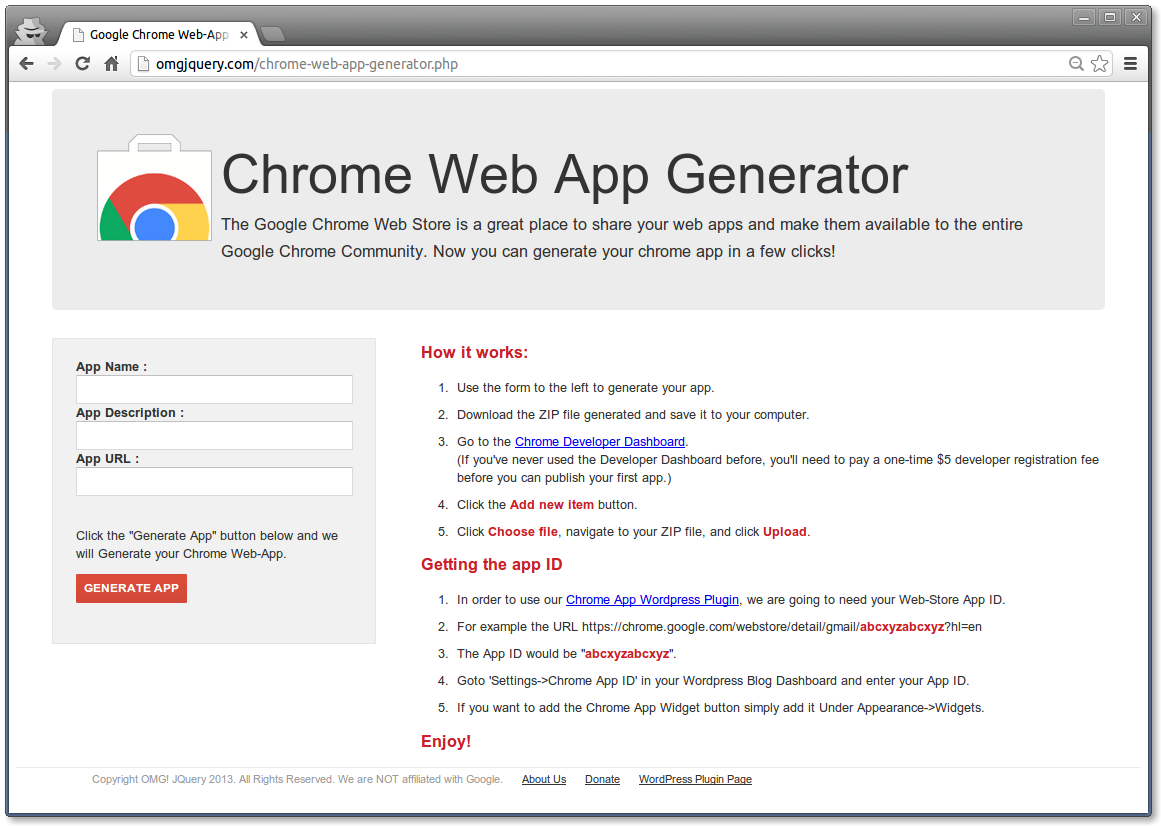This screenshot has height=826, width=1161.
Task: Open the About Us footer link
Action: (543, 779)
